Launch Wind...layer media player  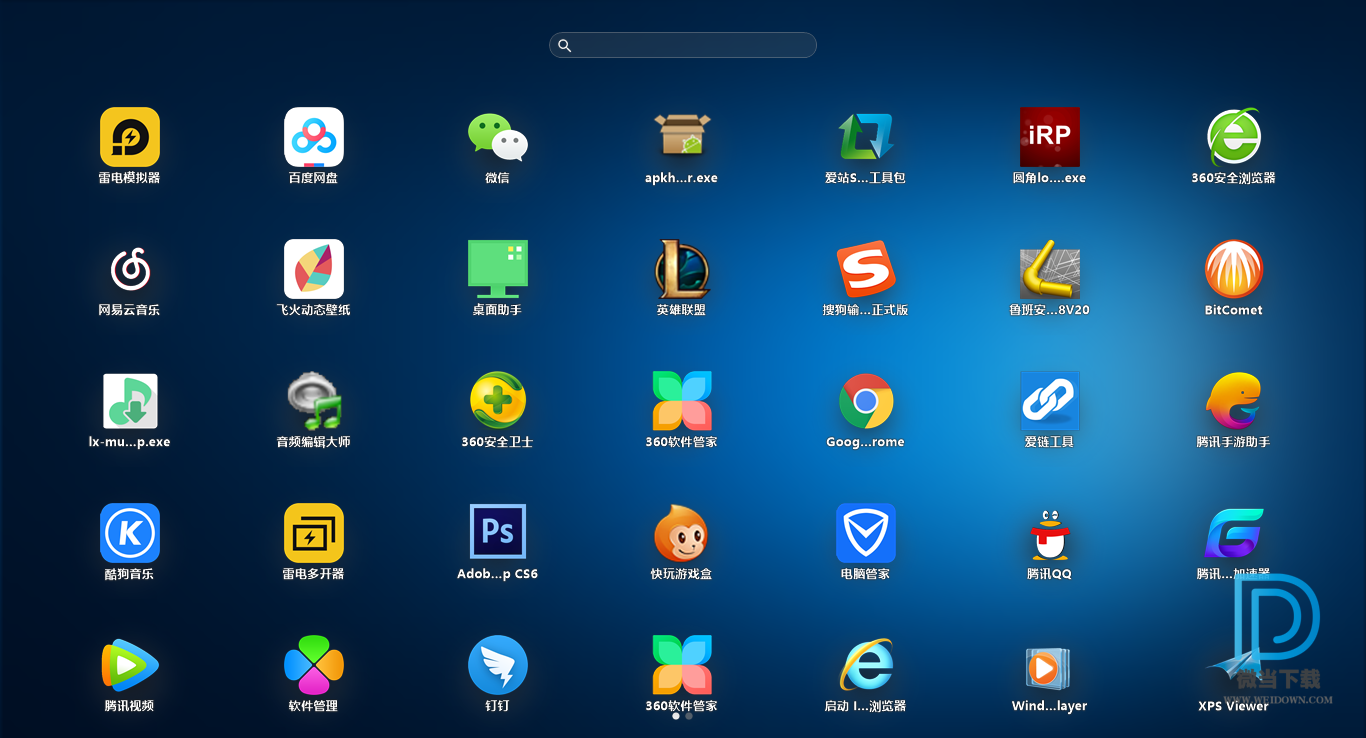[1048, 666]
